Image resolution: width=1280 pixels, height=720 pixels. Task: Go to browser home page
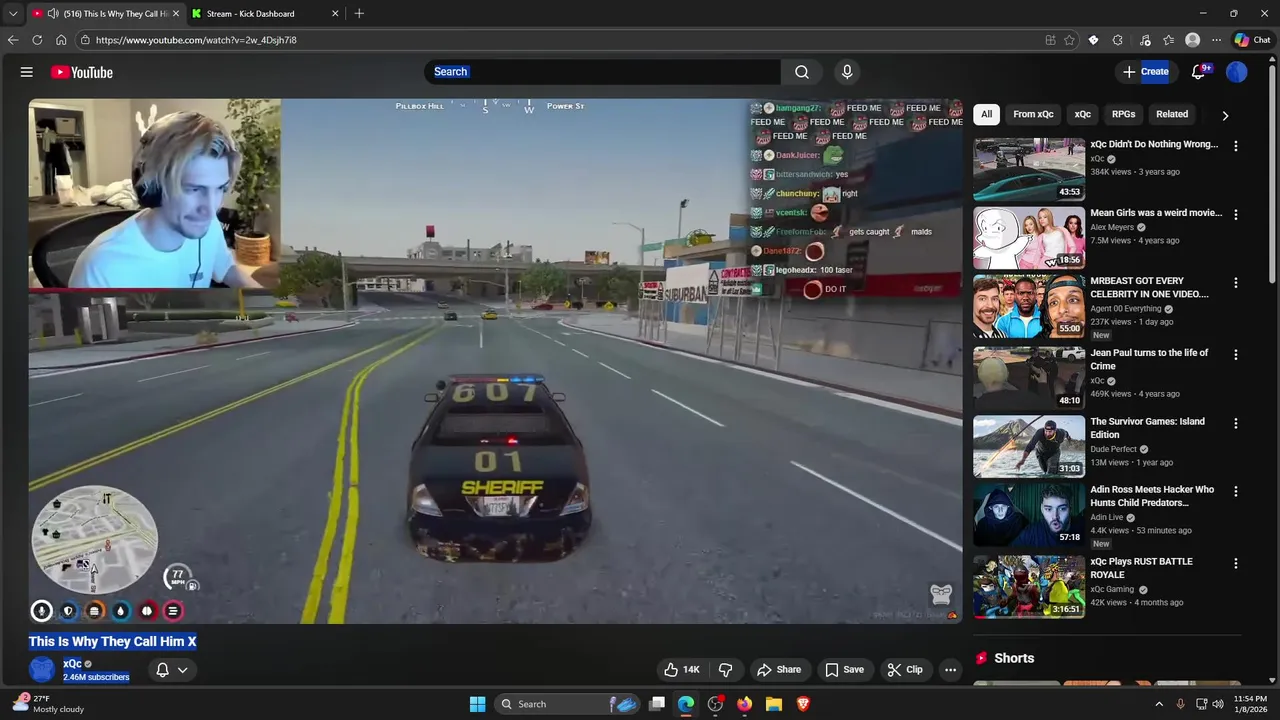[61, 40]
